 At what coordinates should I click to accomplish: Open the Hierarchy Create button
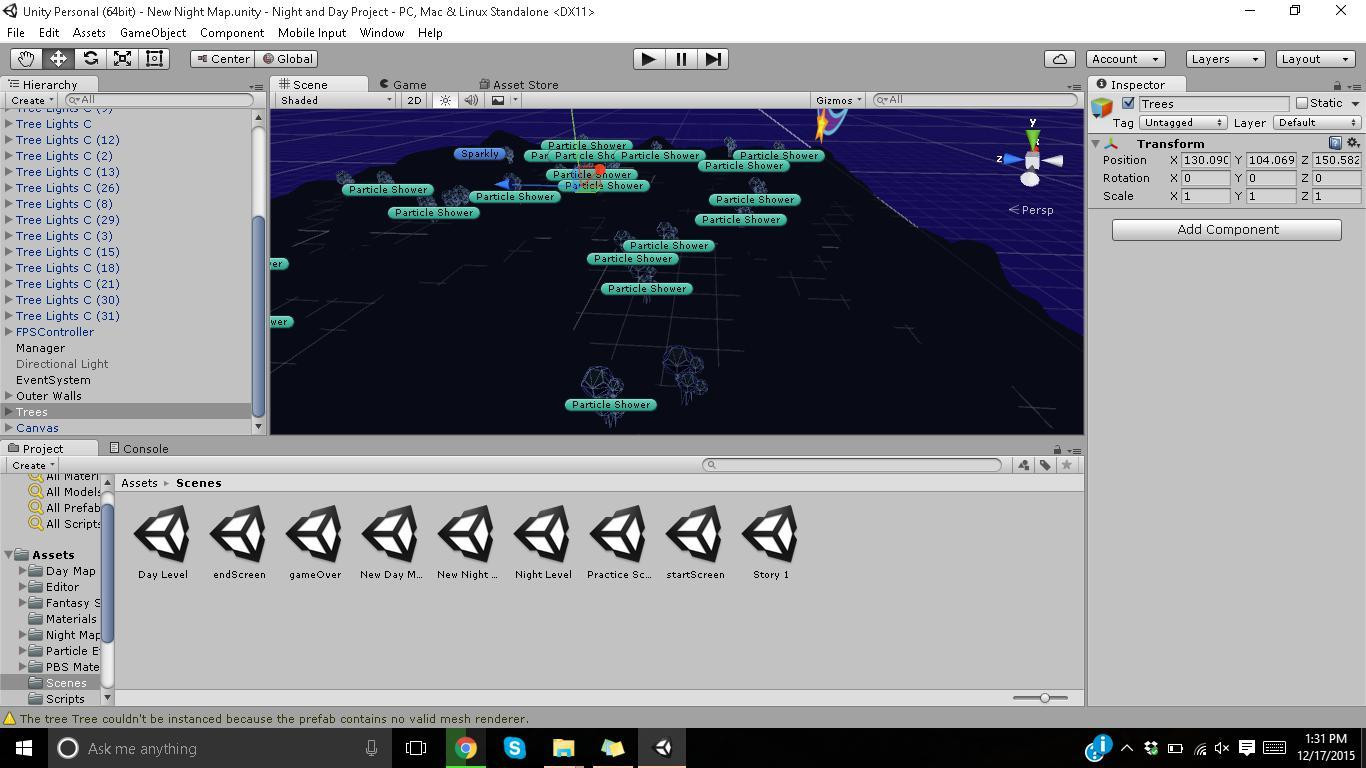coord(31,100)
